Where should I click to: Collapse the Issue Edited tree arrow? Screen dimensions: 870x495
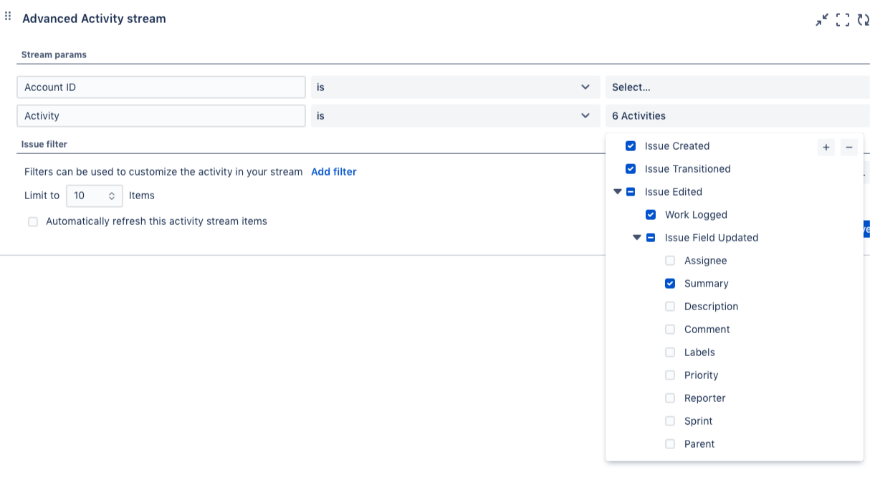tap(617, 192)
